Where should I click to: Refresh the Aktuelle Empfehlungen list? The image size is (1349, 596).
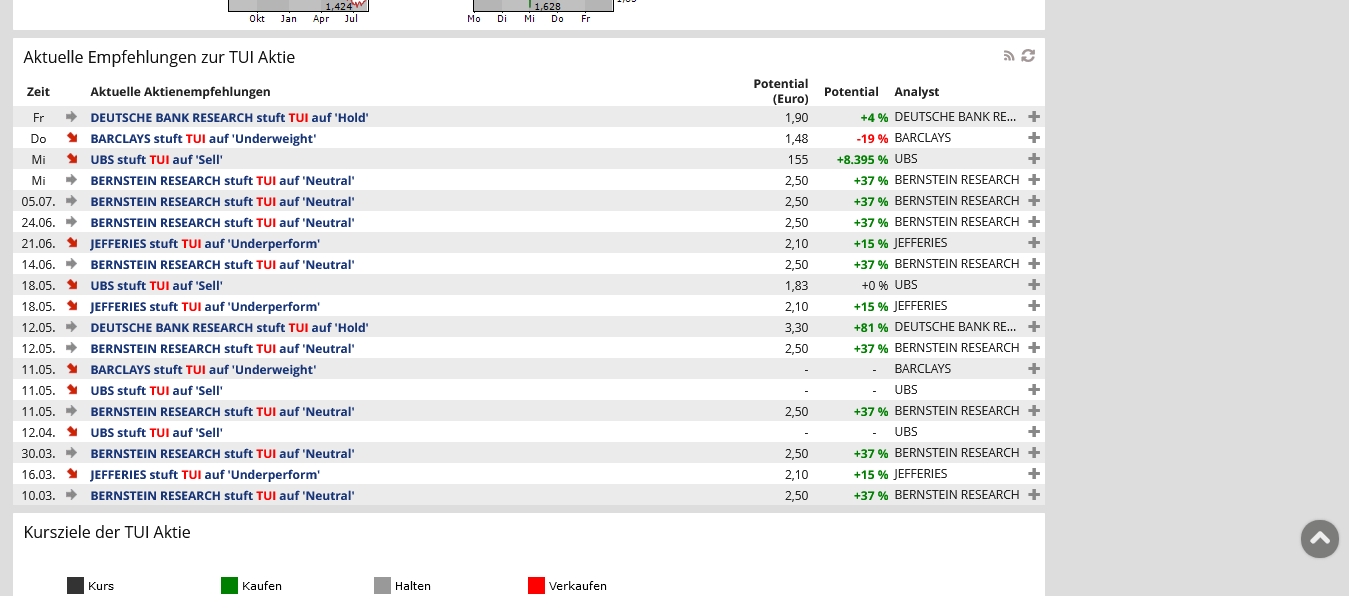pyautogui.click(x=1028, y=56)
